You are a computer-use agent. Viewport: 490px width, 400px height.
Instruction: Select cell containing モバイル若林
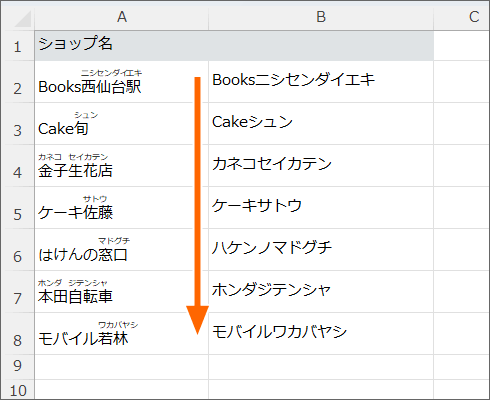coord(122,334)
